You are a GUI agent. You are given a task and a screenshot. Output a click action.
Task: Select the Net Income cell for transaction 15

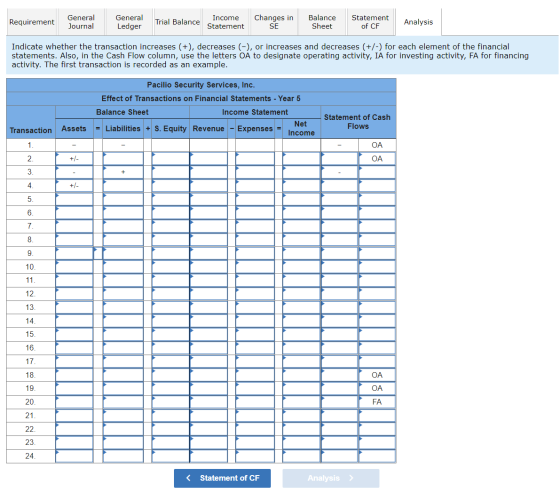coord(301,334)
